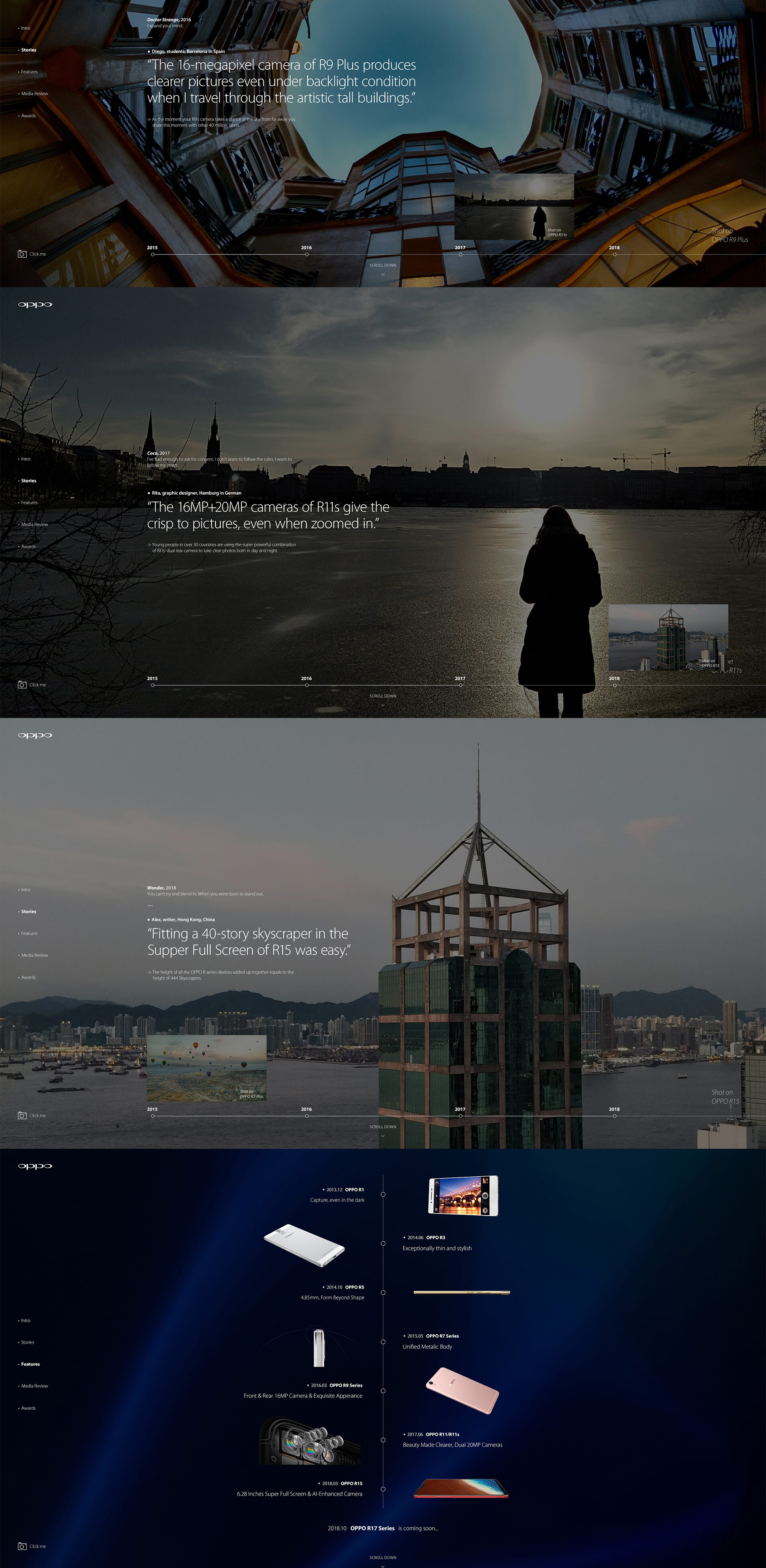Click the OPPO R11/R11s label
This screenshot has height=1568, width=766.
click(x=442, y=1434)
